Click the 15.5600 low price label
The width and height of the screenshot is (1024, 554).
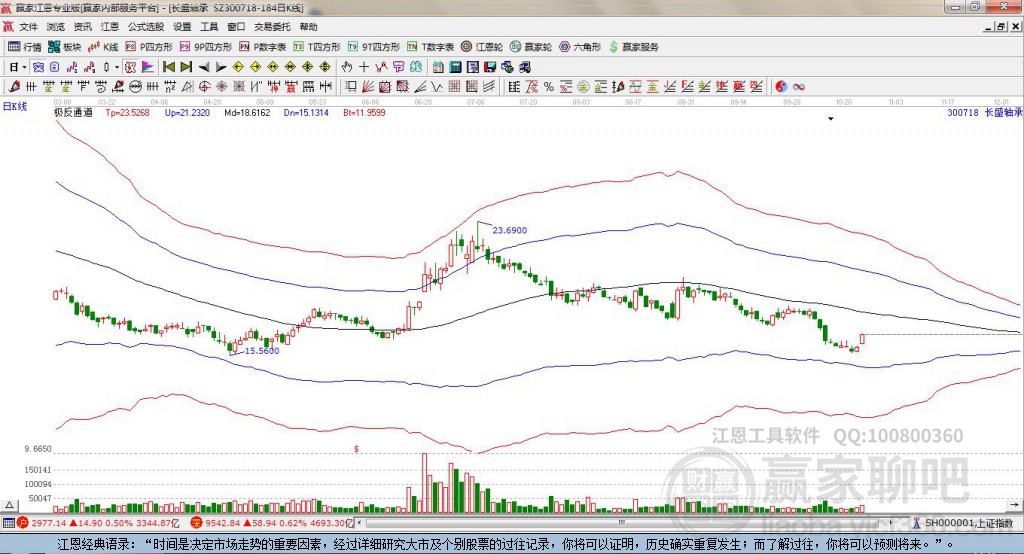(262, 351)
